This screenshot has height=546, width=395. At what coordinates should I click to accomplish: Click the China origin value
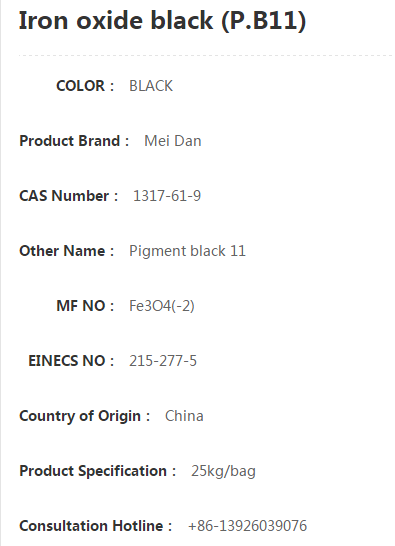pos(184,416)
